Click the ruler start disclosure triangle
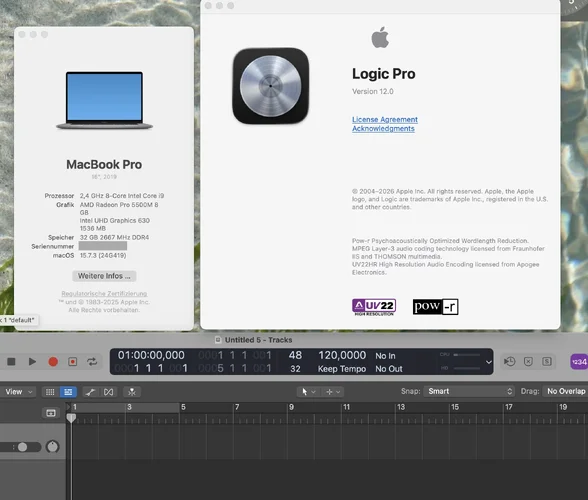 (68, 407)
